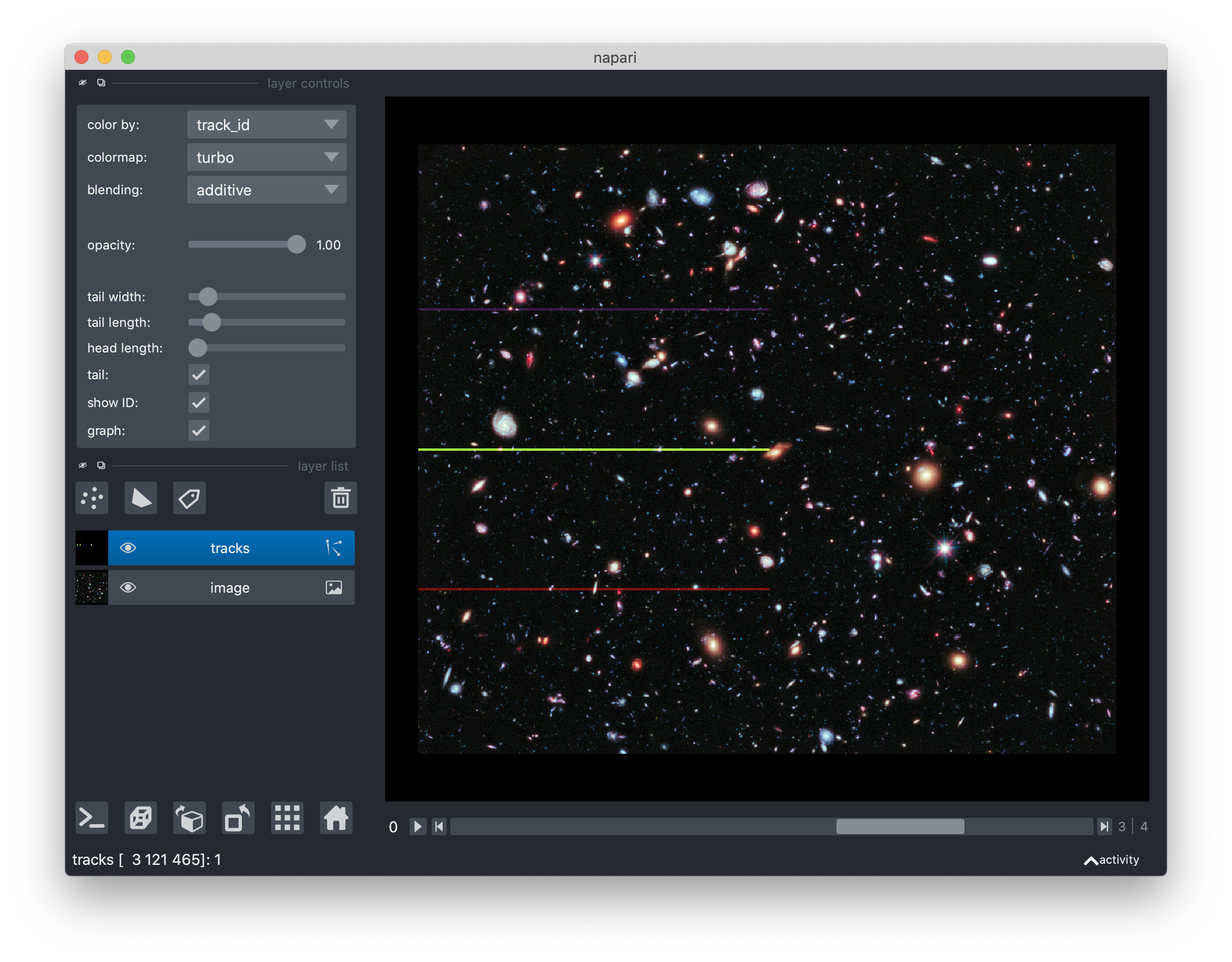This screenshot has height=962, width=1232.
Task: Click the opacity slider handle
Action: (x=297, y=244)
